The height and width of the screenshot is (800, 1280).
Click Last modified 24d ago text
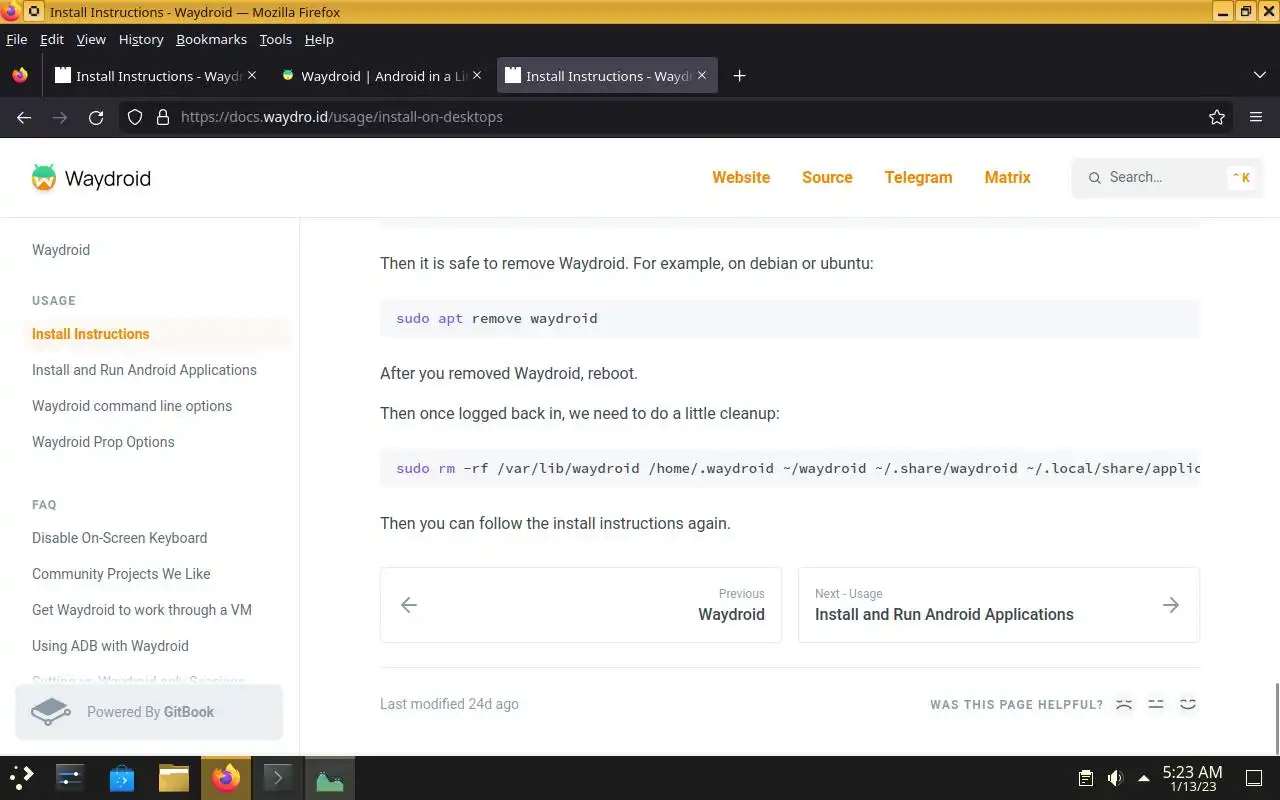pyautogui.click(x=449, y=704)
